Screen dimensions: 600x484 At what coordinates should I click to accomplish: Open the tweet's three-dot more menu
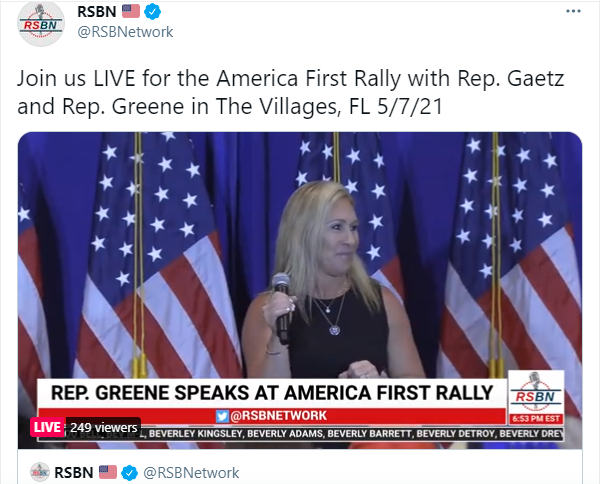(573, 11)
